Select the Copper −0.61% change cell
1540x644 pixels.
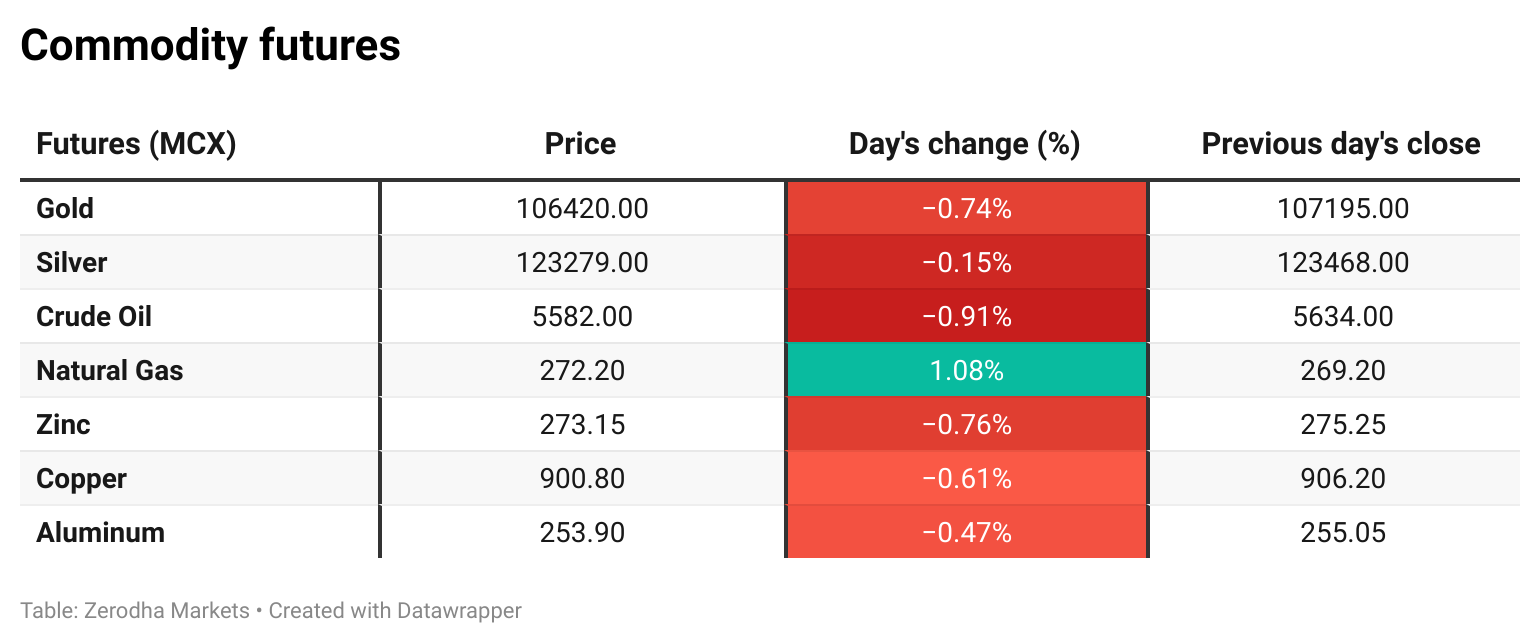tap(966, 479)
